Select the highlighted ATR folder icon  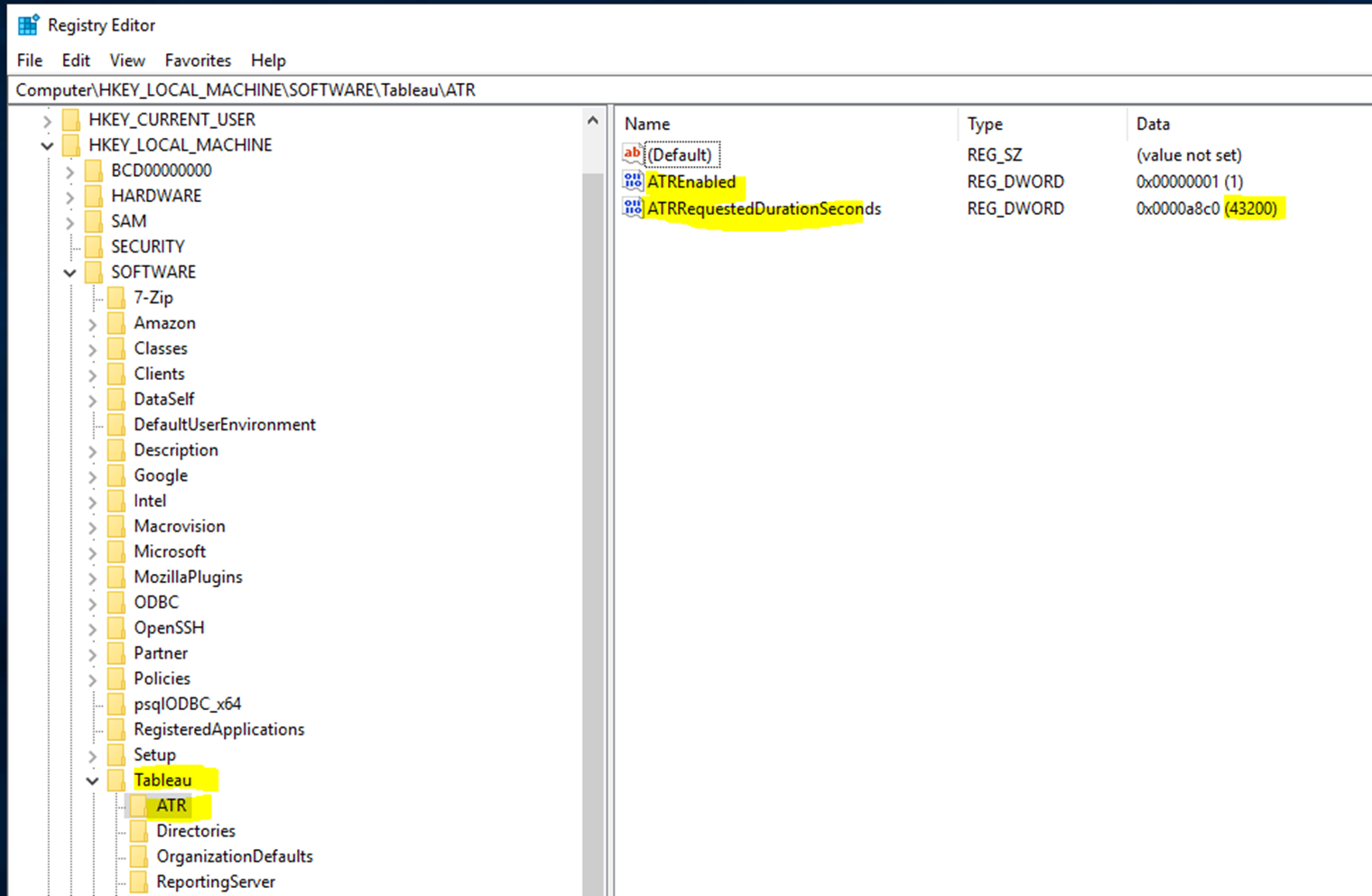click(x=140, y=805)
